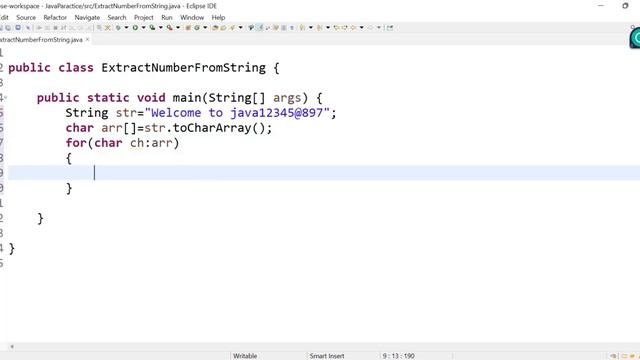Click the class name ExtractNumberFromString in code
Screen dimensions: 640x360
point(183,67)
